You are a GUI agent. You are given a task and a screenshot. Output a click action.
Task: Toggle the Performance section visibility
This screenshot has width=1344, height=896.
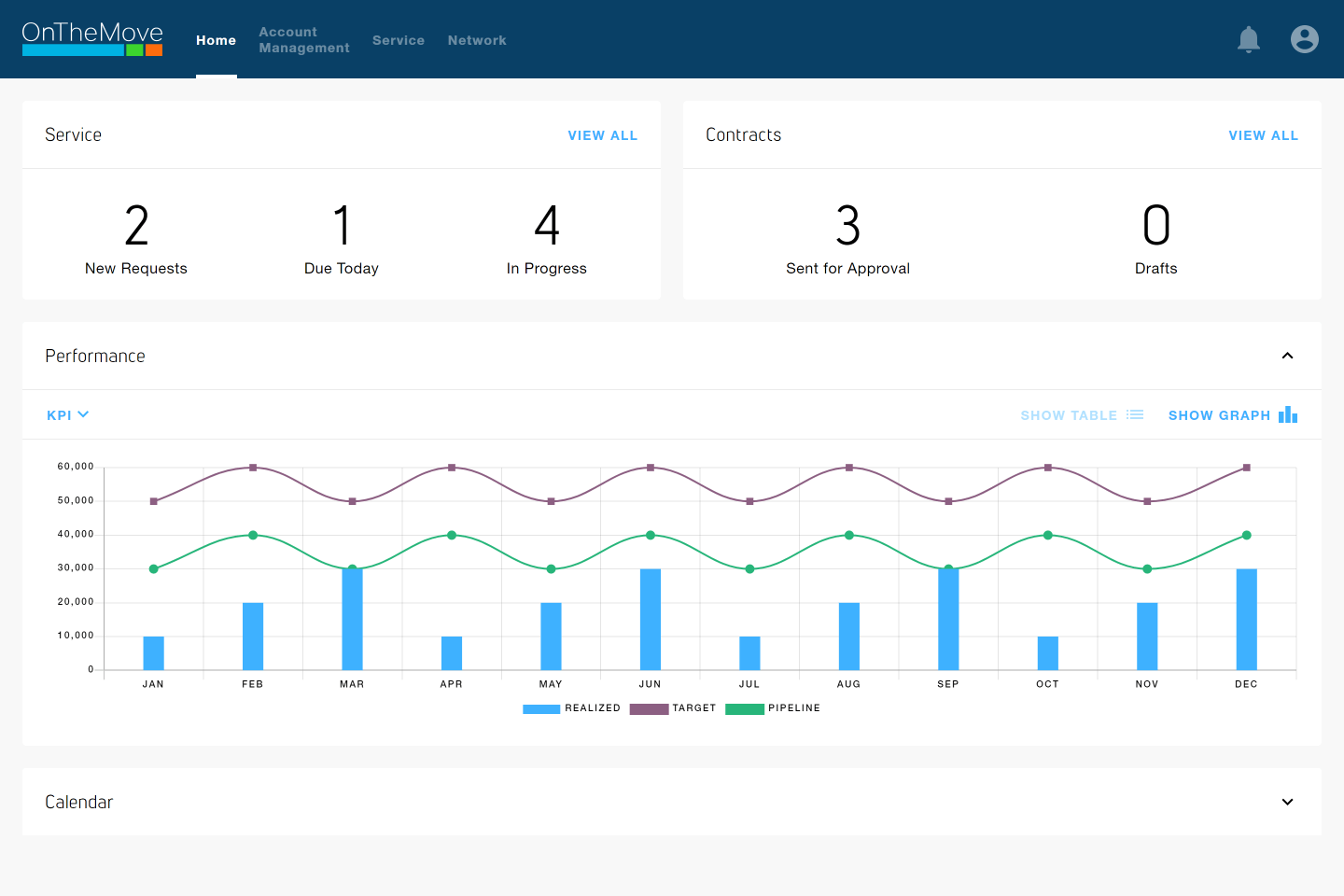(1287, 356)
